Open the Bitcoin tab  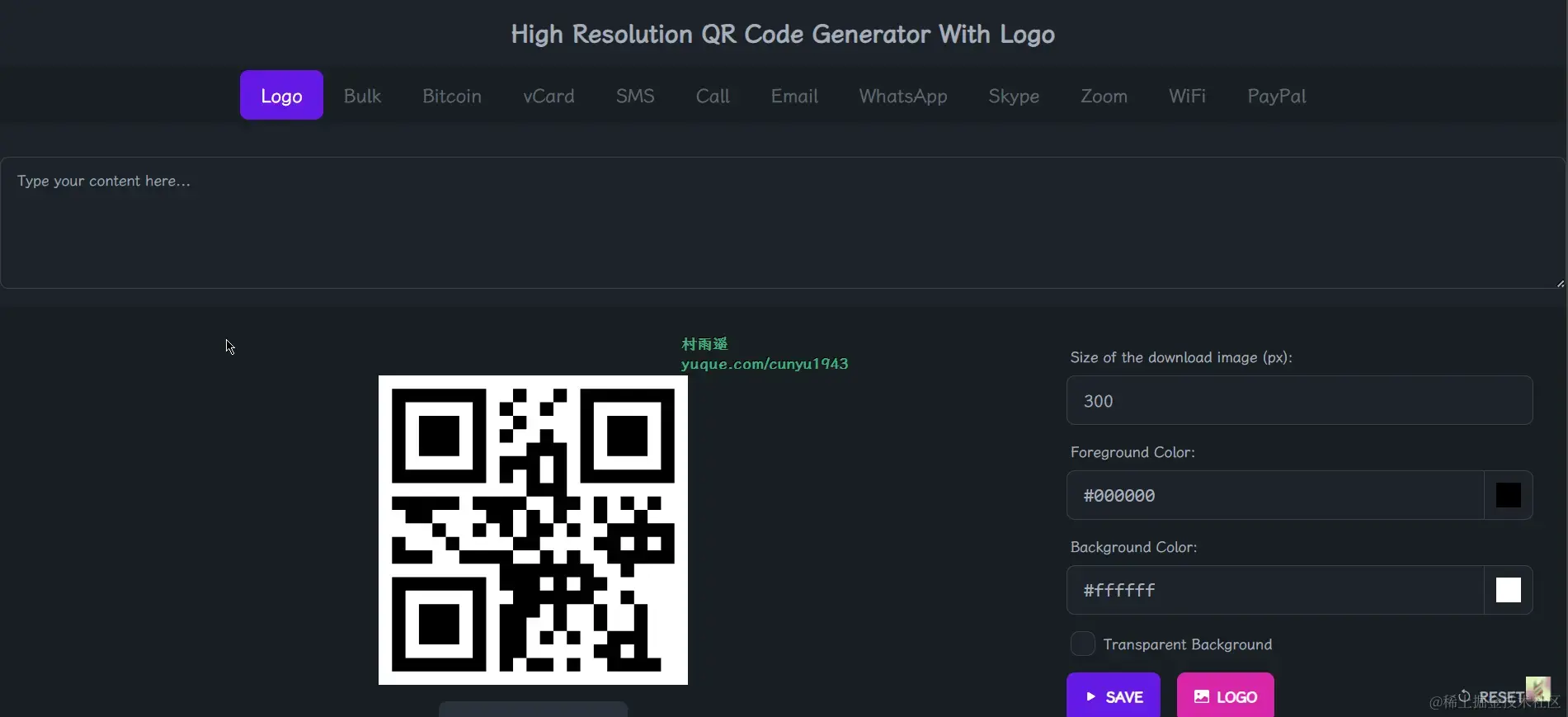coord(452,96)
